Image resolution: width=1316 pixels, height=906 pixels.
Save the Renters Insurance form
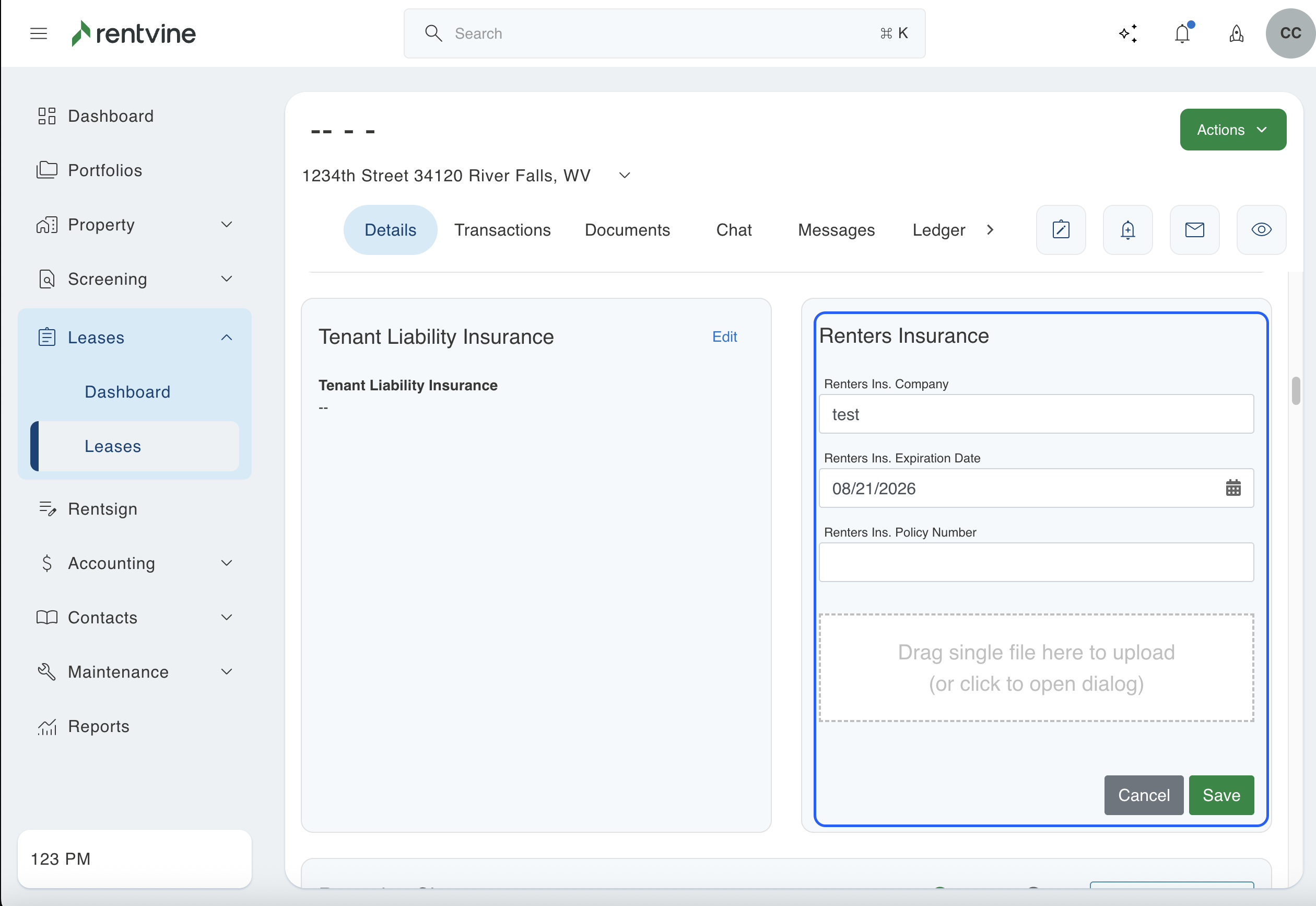click(x=1221, y=795)
